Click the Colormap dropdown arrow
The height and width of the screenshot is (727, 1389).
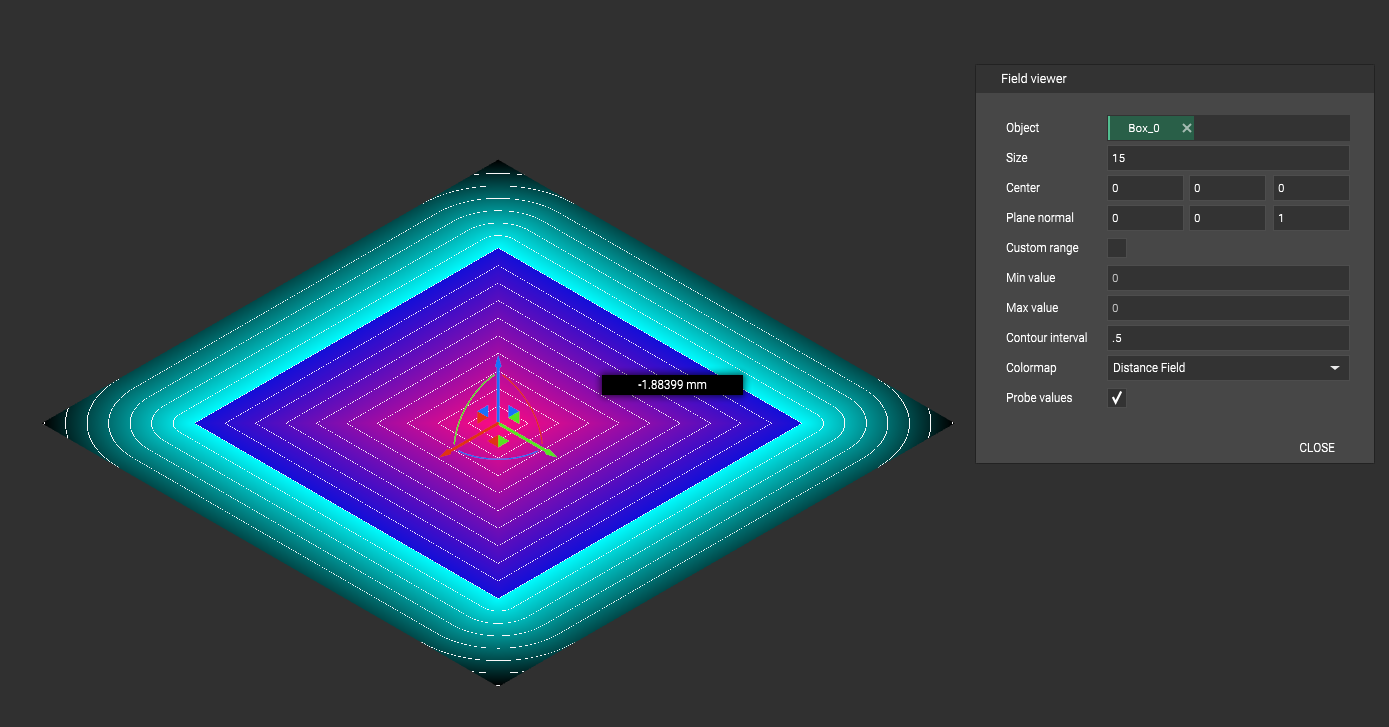click(x=1335, y=368)
